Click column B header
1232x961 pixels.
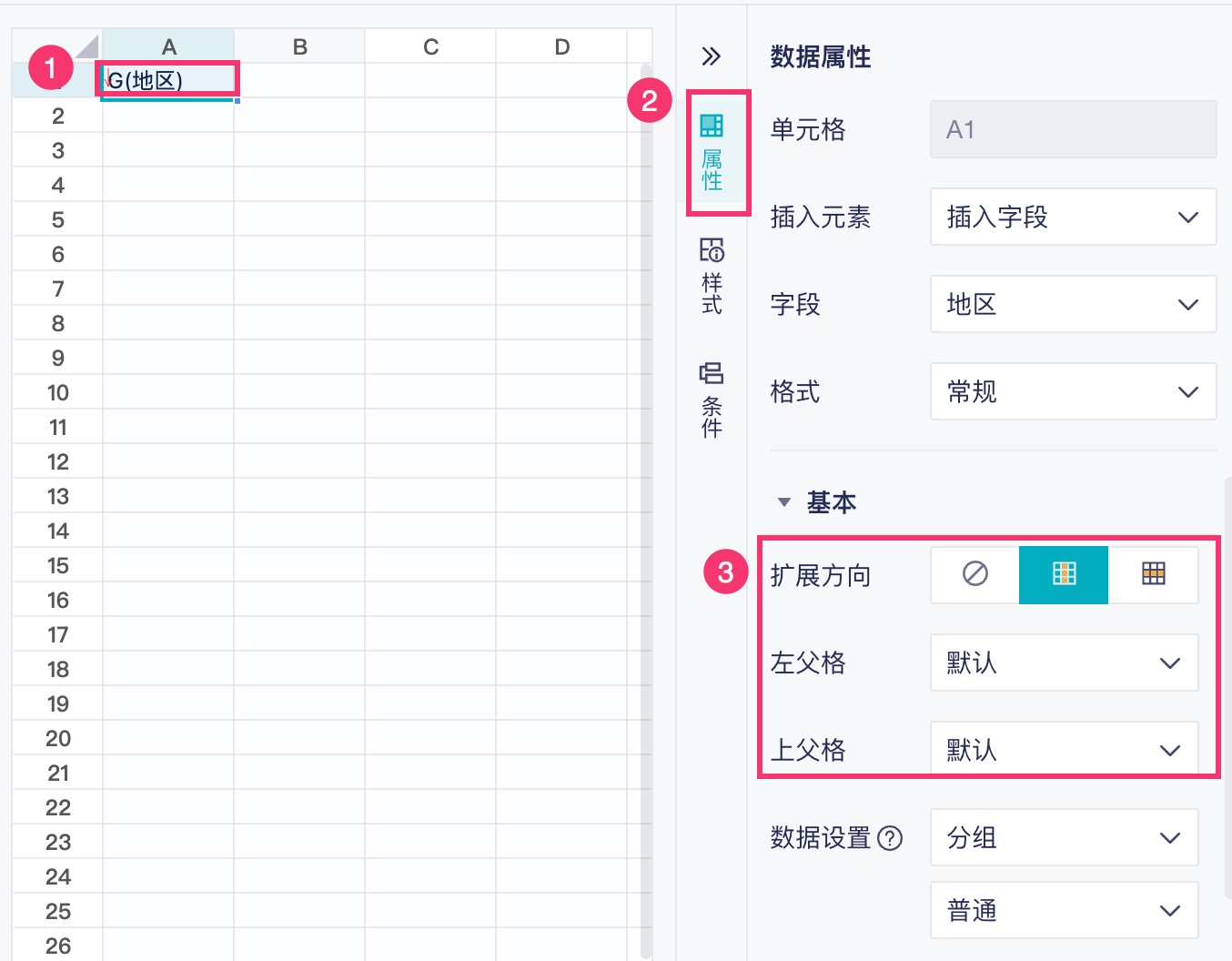[299, 46]
